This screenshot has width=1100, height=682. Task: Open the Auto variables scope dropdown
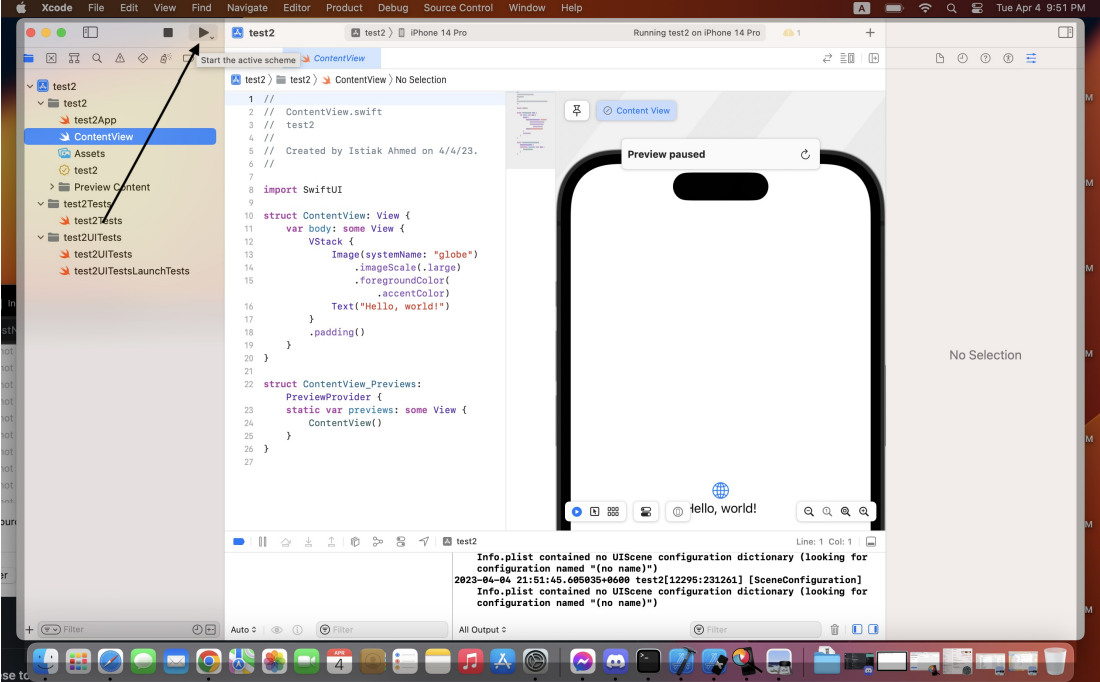pyautogui.click(x=243, y=629)
